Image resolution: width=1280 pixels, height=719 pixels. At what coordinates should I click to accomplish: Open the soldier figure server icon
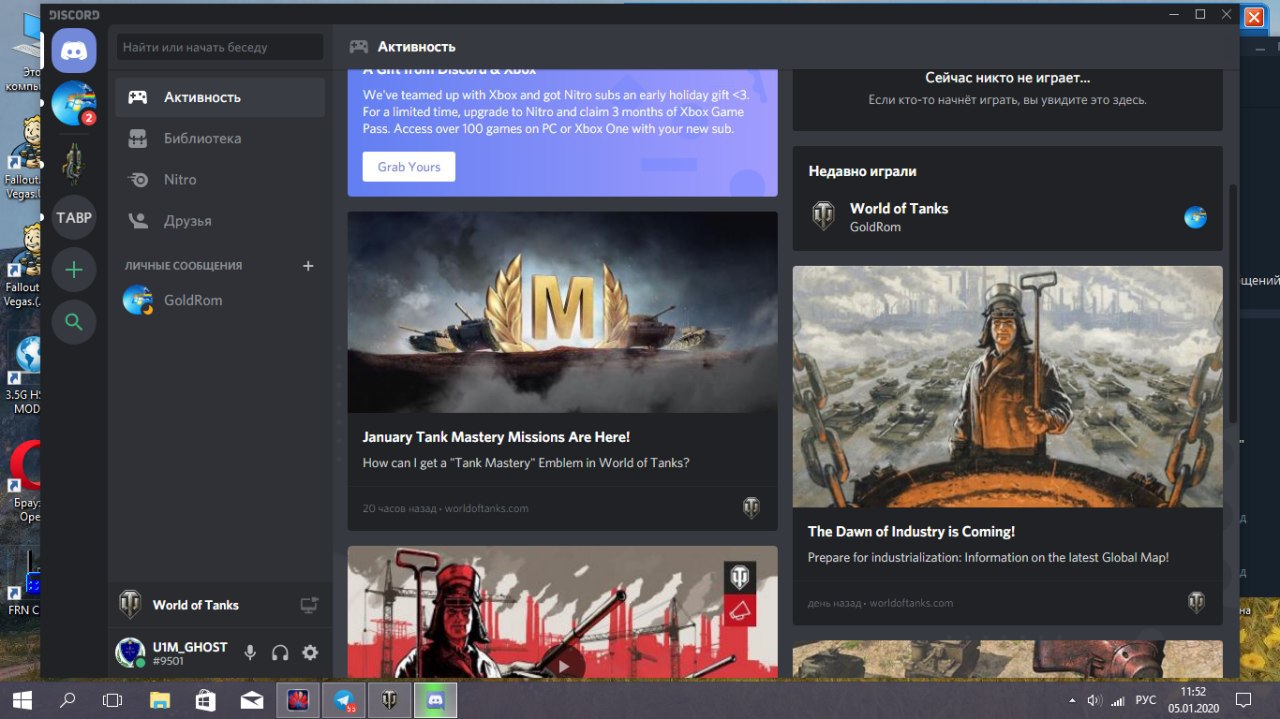(74, 164)
